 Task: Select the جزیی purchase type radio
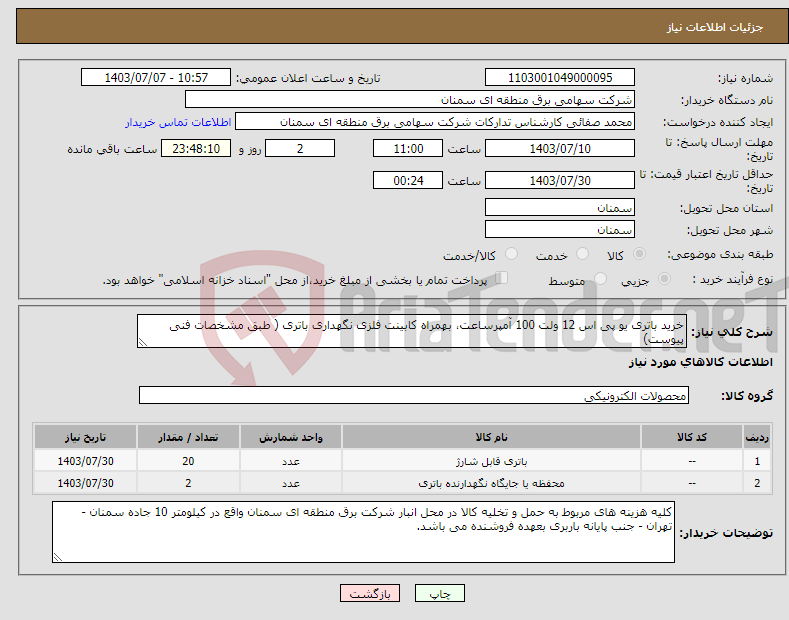tap(664, 278)
